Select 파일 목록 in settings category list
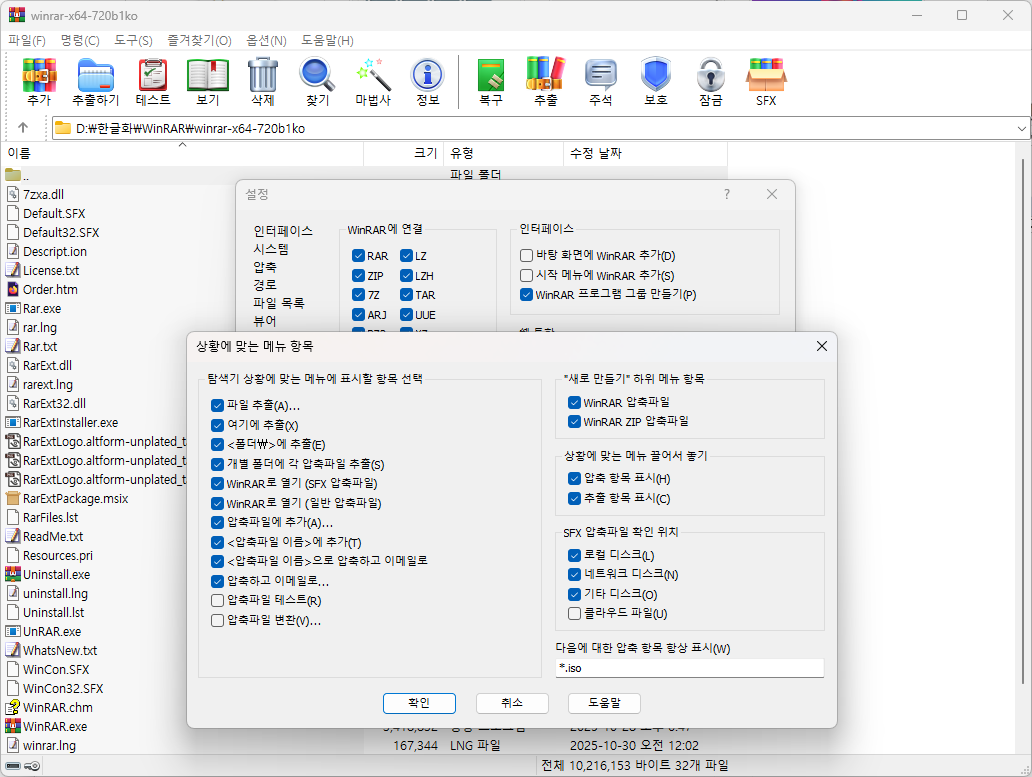The width and height of the screenshot is (1032, 777). (x=278, y=303)
